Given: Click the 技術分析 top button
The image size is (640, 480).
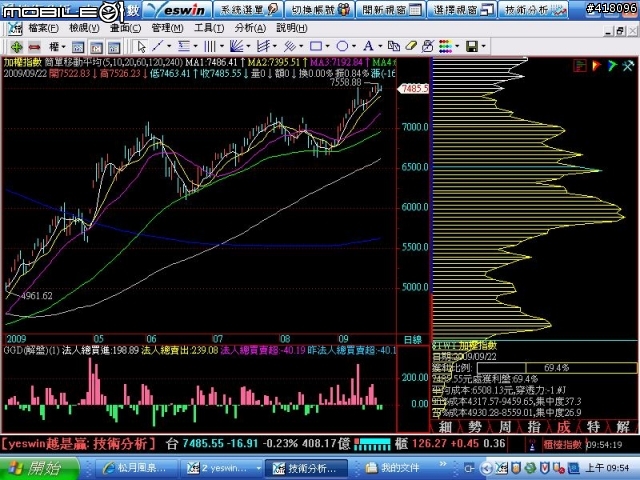Looking at the screenshot, I should coord(533,9).
